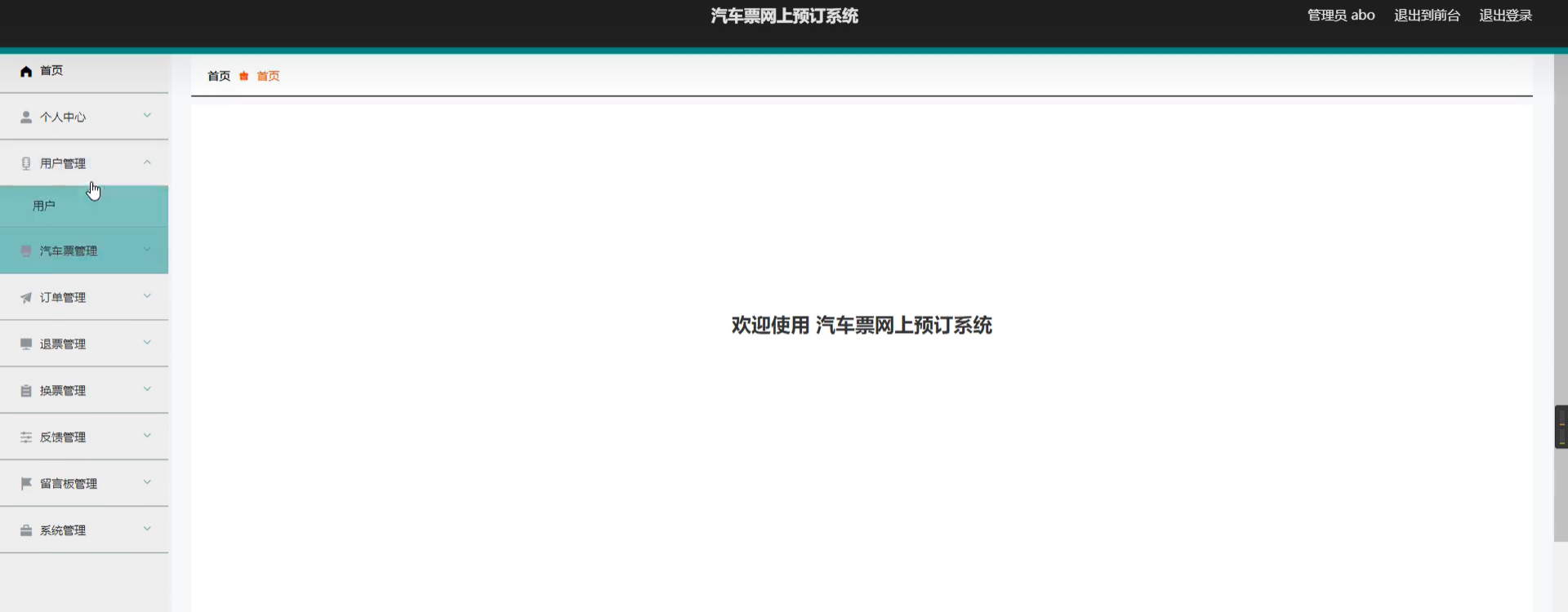Expand the 系统管理 chevron

click(x=147, y=529)
